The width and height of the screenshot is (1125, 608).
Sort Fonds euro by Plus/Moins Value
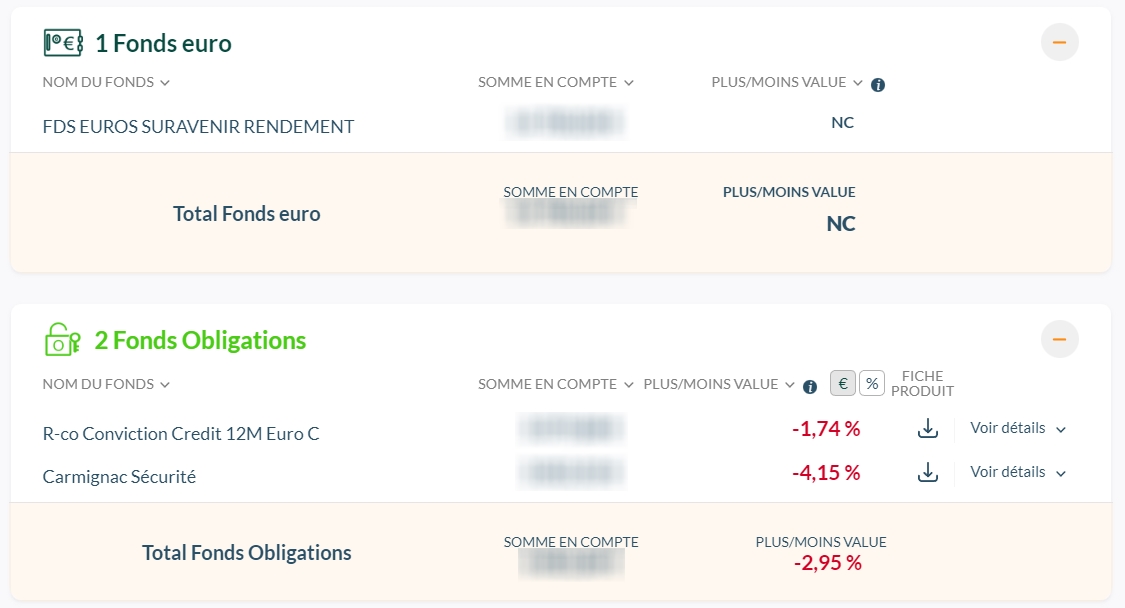(x=787, y=82)
